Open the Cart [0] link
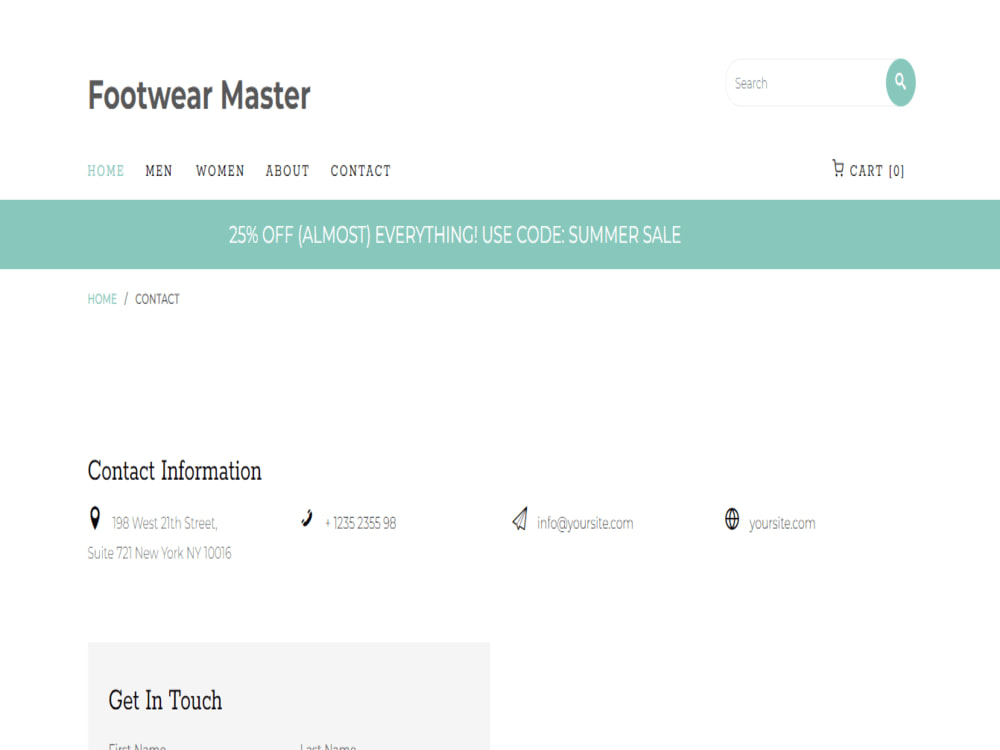1000x750 pixels. (x=868, y=170)
